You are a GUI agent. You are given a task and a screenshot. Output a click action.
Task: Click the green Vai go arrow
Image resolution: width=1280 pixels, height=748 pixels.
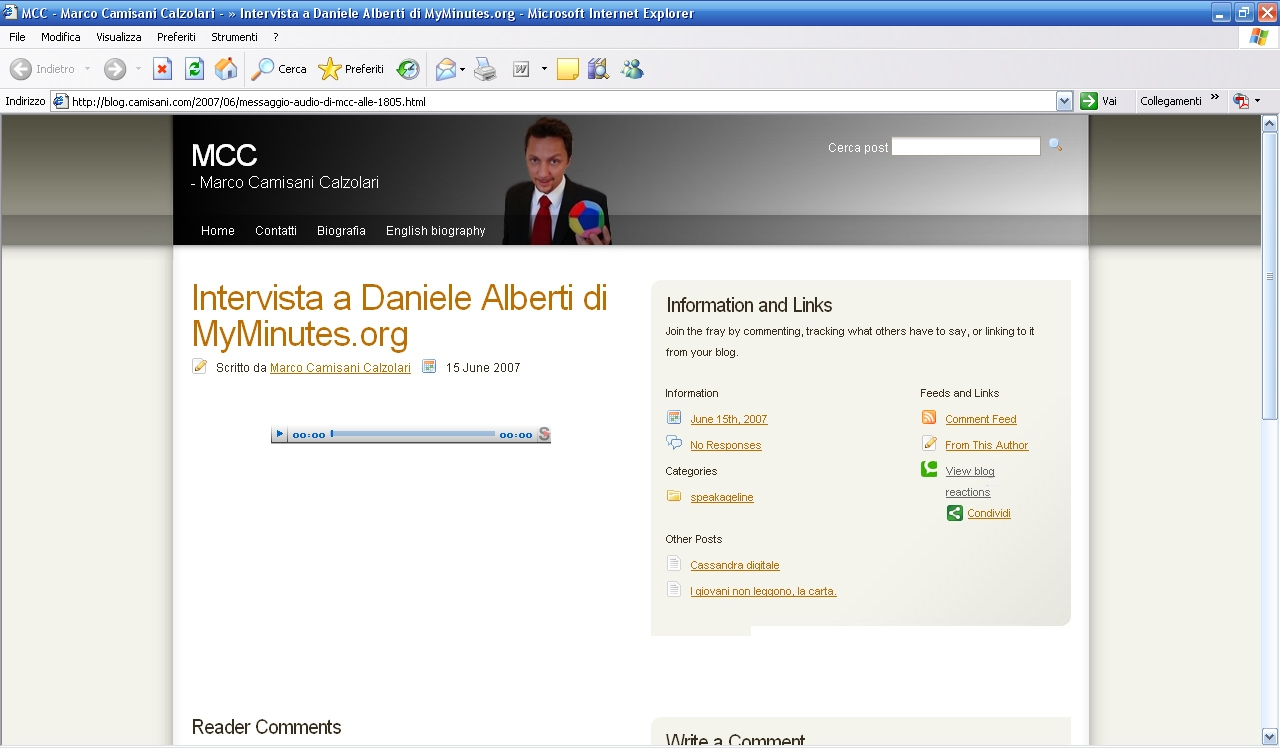(x=1089, y=101)
